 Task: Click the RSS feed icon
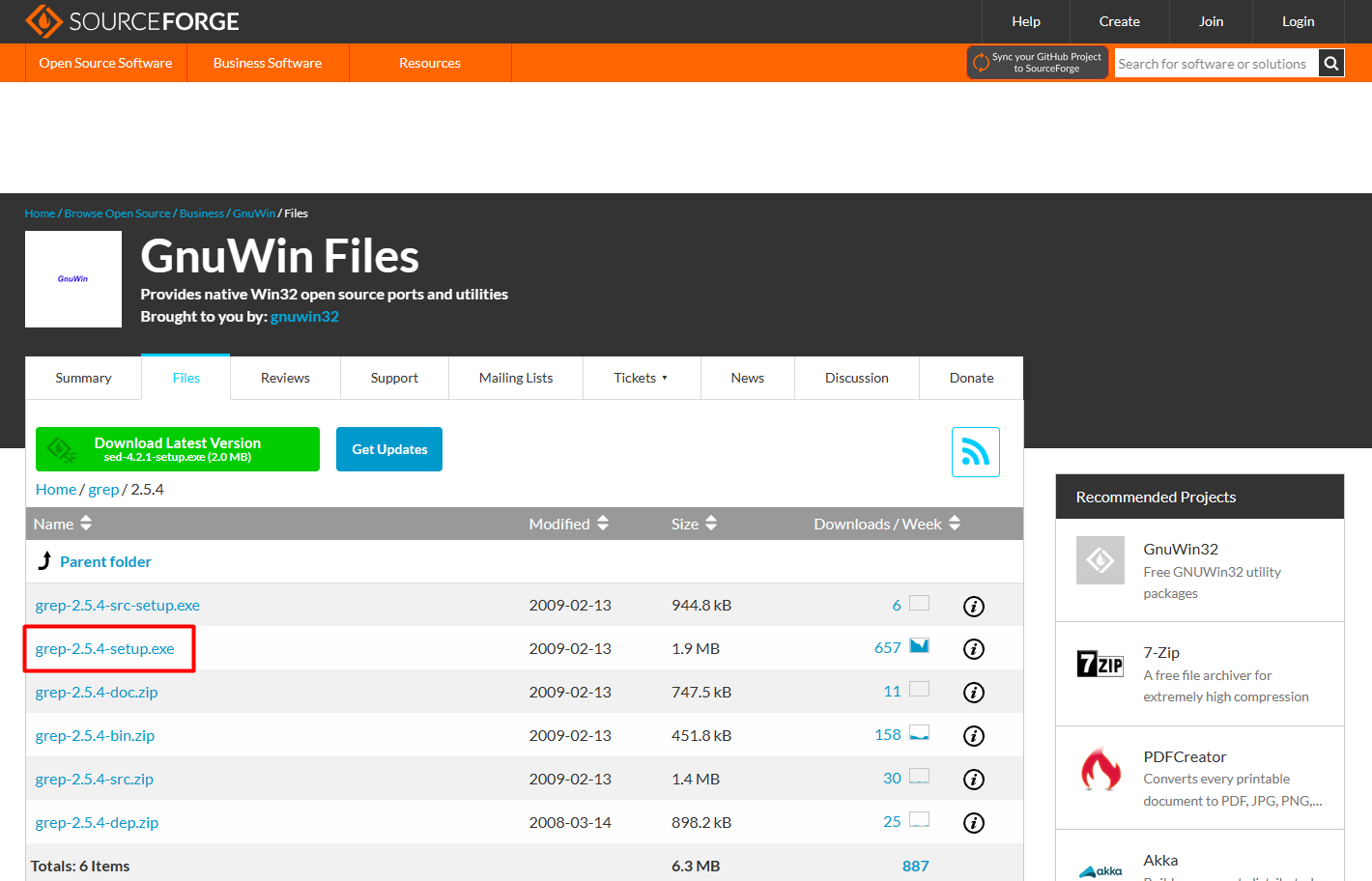[975, 452]
